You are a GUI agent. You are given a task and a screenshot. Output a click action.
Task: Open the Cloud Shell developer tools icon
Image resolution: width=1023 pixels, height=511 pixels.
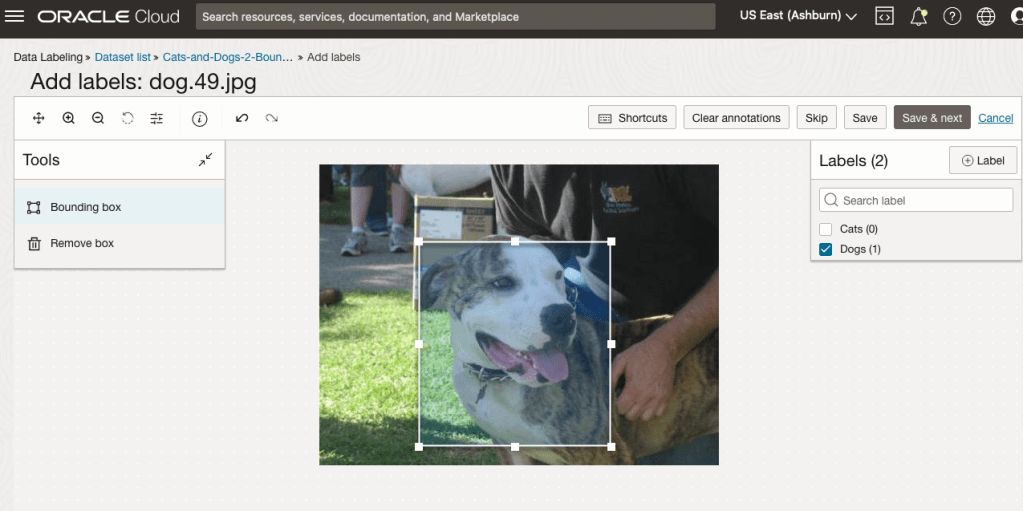[x=884, y=17]
